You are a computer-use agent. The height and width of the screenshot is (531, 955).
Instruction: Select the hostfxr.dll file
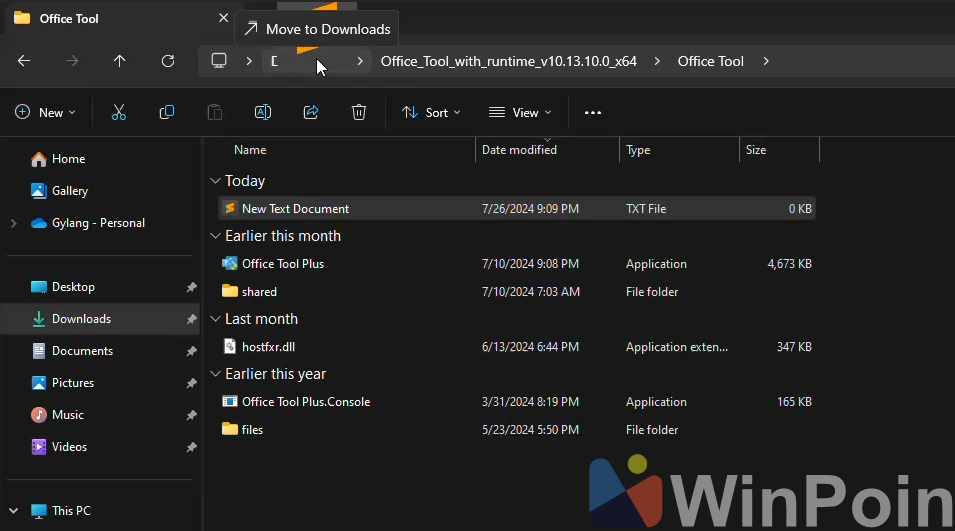click(268, 347)
